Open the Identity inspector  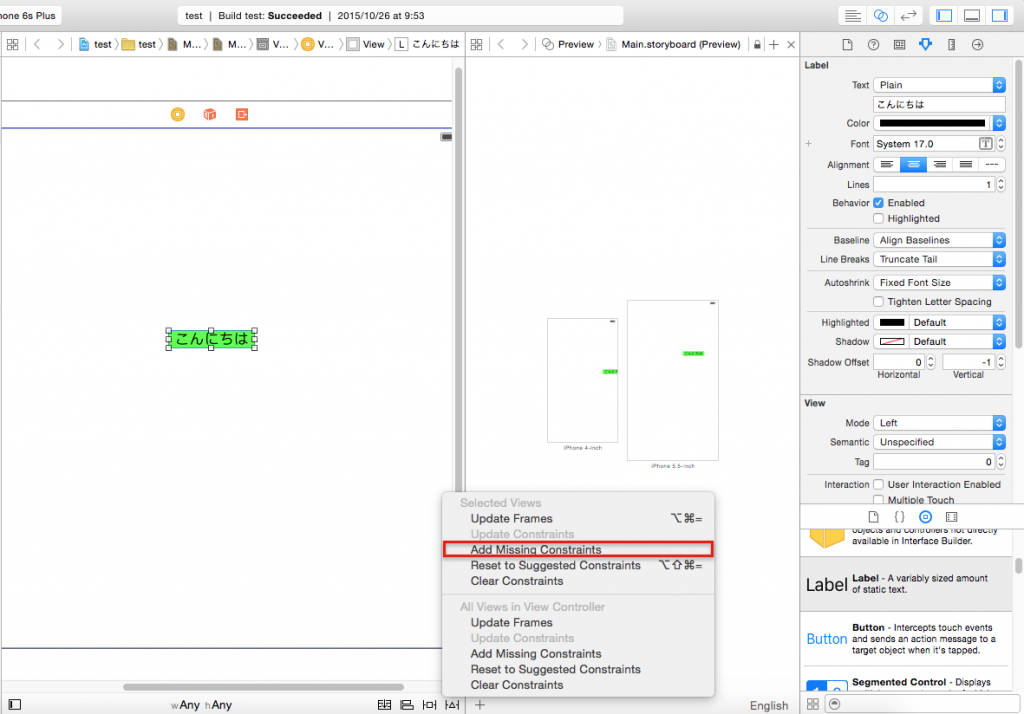[899, 45]
